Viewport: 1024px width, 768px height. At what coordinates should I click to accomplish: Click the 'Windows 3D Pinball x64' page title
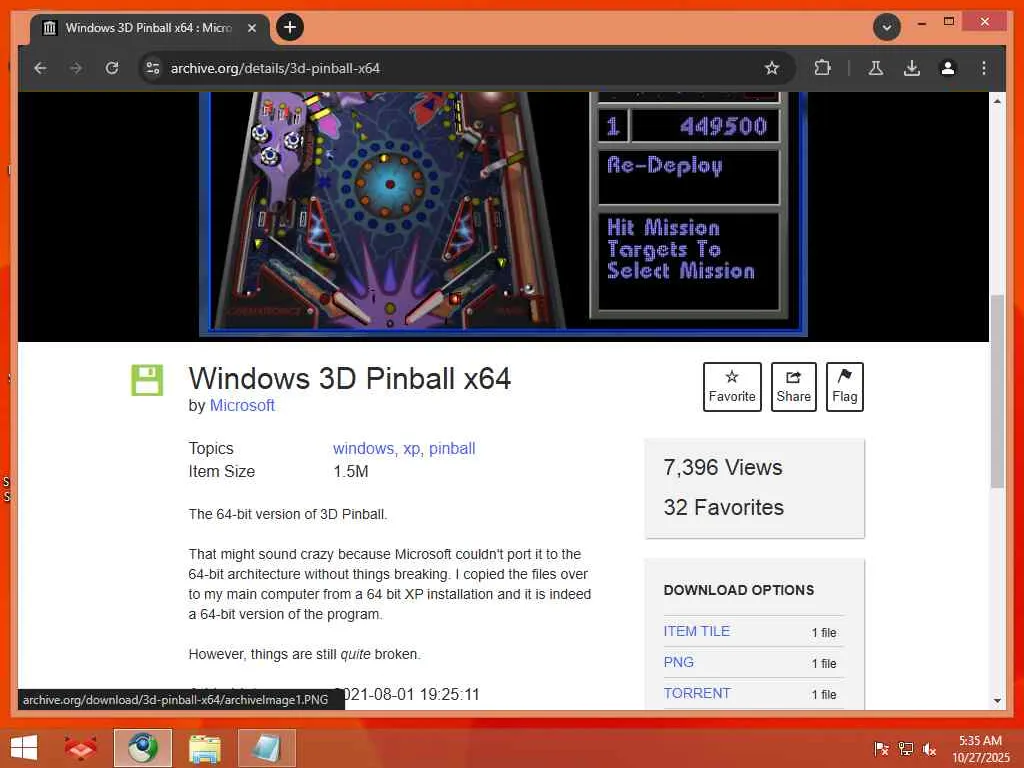[350, 379]
